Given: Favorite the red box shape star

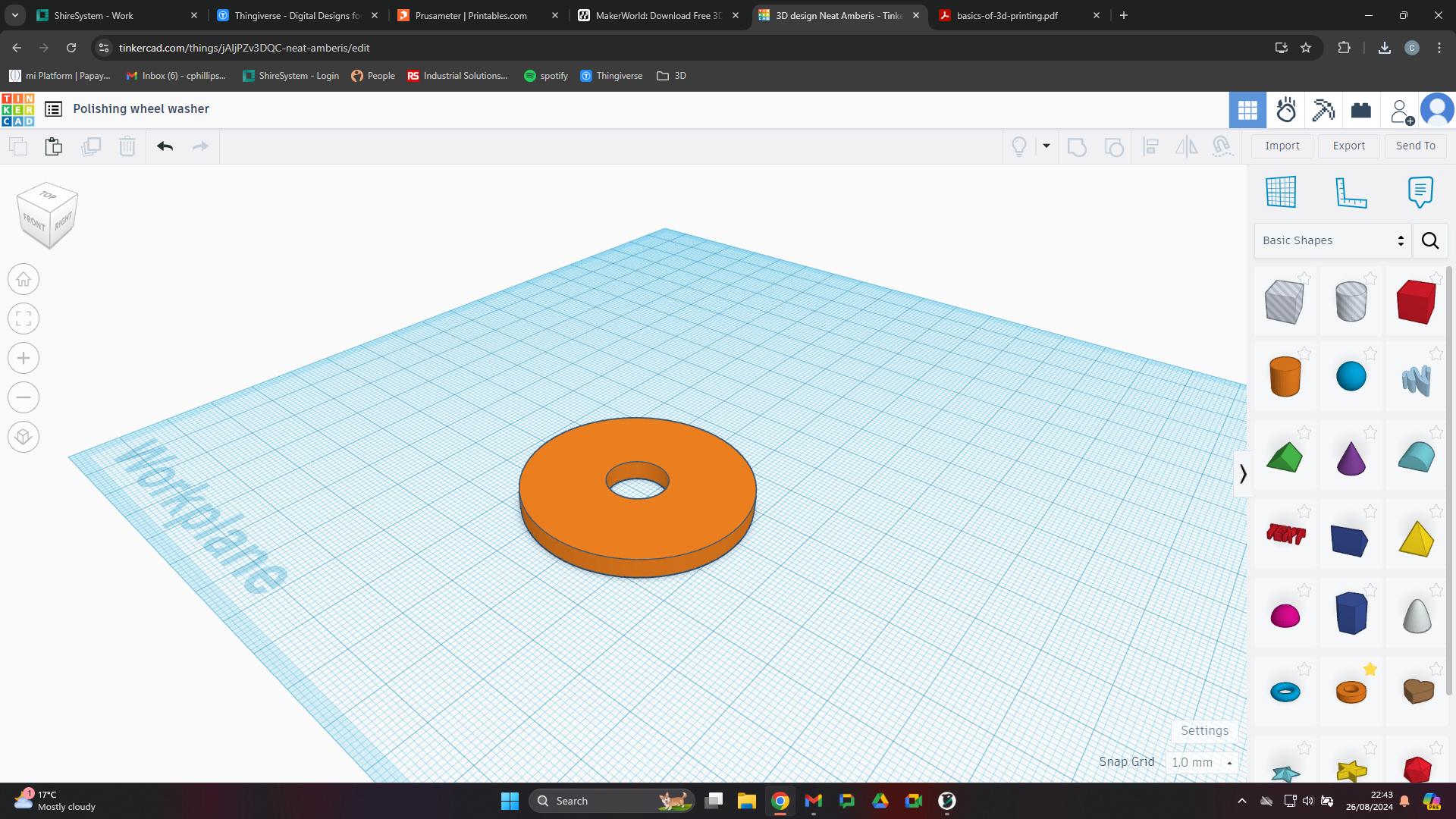Looking at the screenshot, I should pyautogui.click(x=1436, y=278).
